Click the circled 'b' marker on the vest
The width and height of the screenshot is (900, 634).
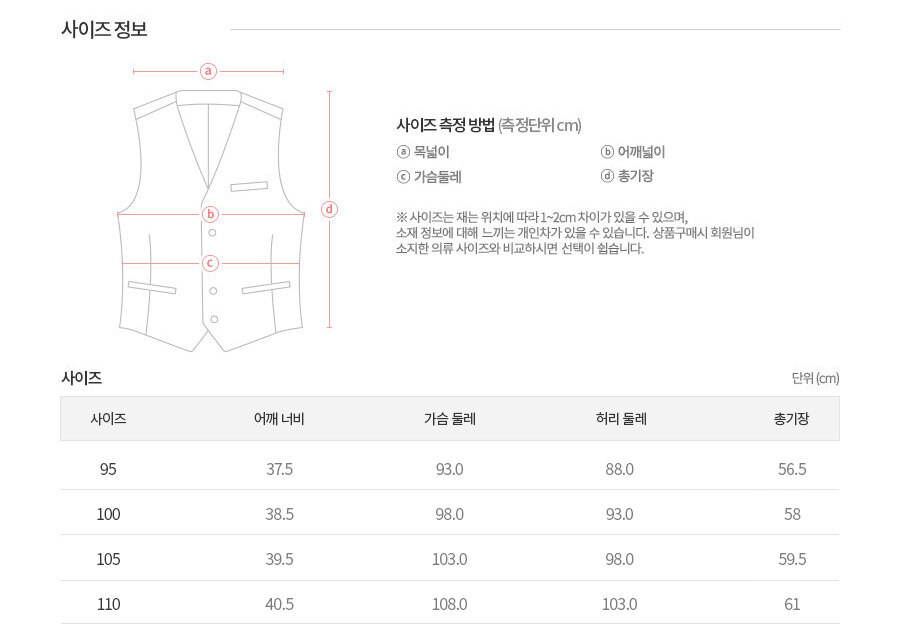(210, 214)
